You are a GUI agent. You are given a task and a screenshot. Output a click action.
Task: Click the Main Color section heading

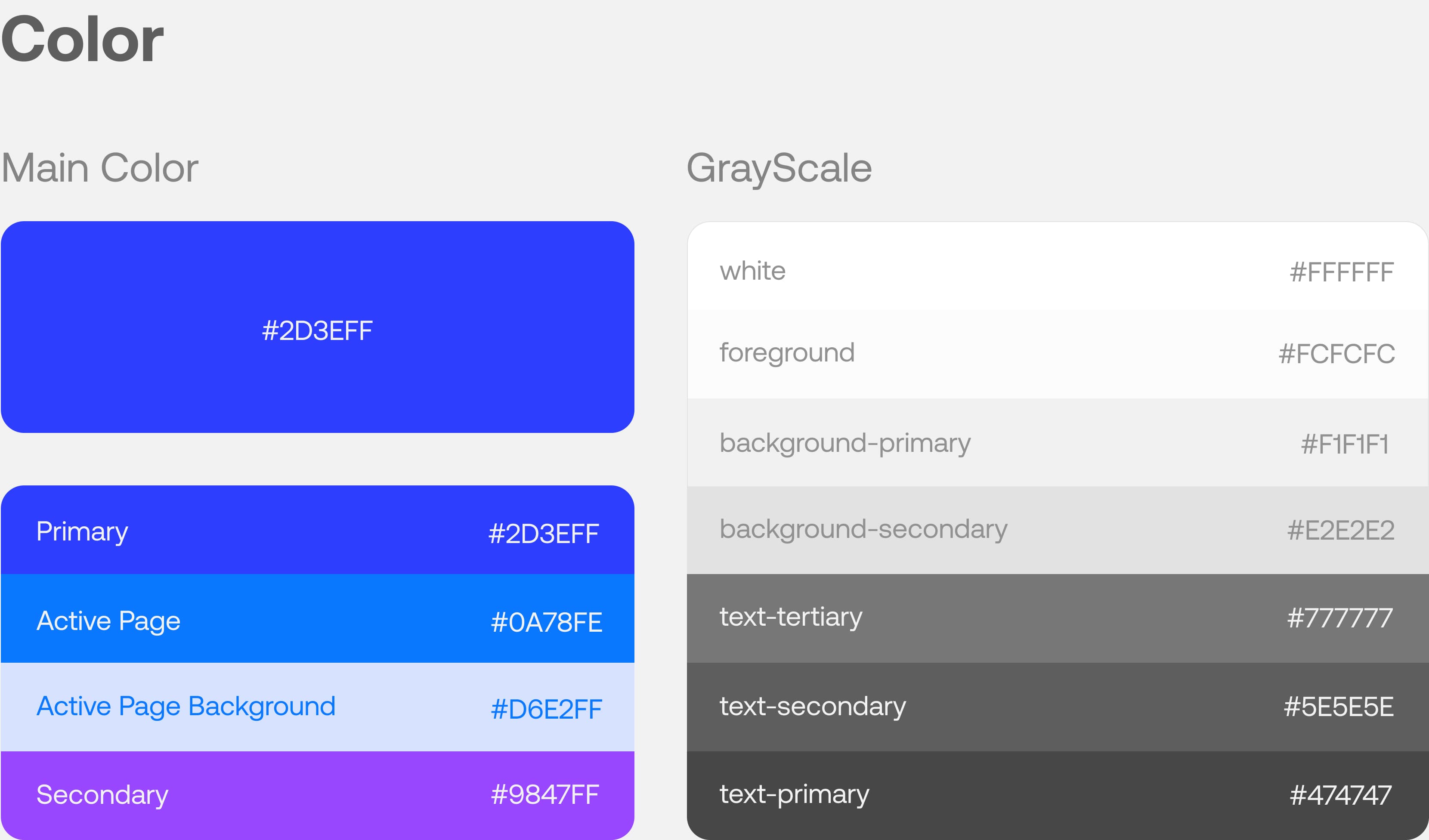coord(100,168)
